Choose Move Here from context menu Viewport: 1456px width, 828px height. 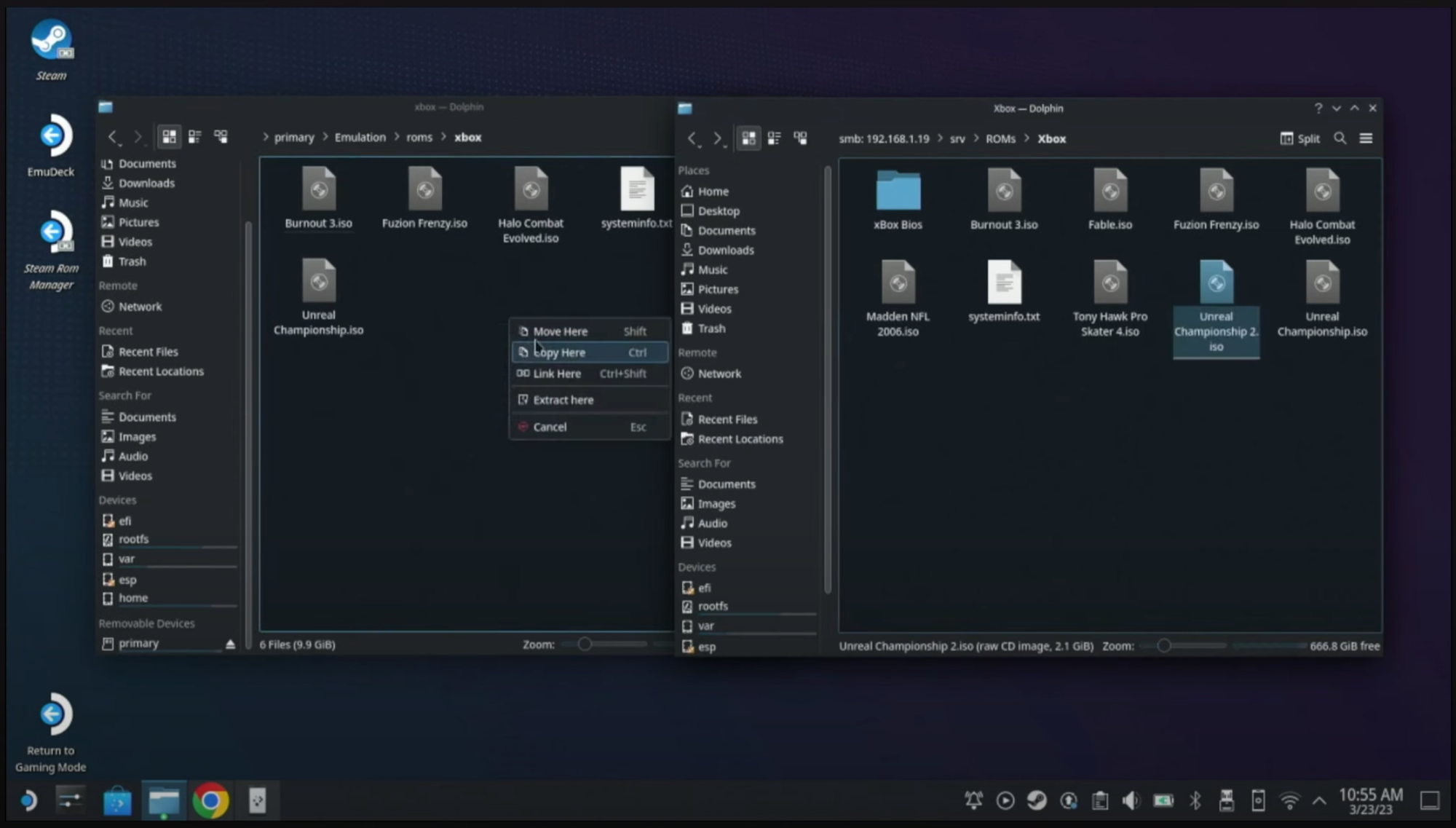coord(590,331)
